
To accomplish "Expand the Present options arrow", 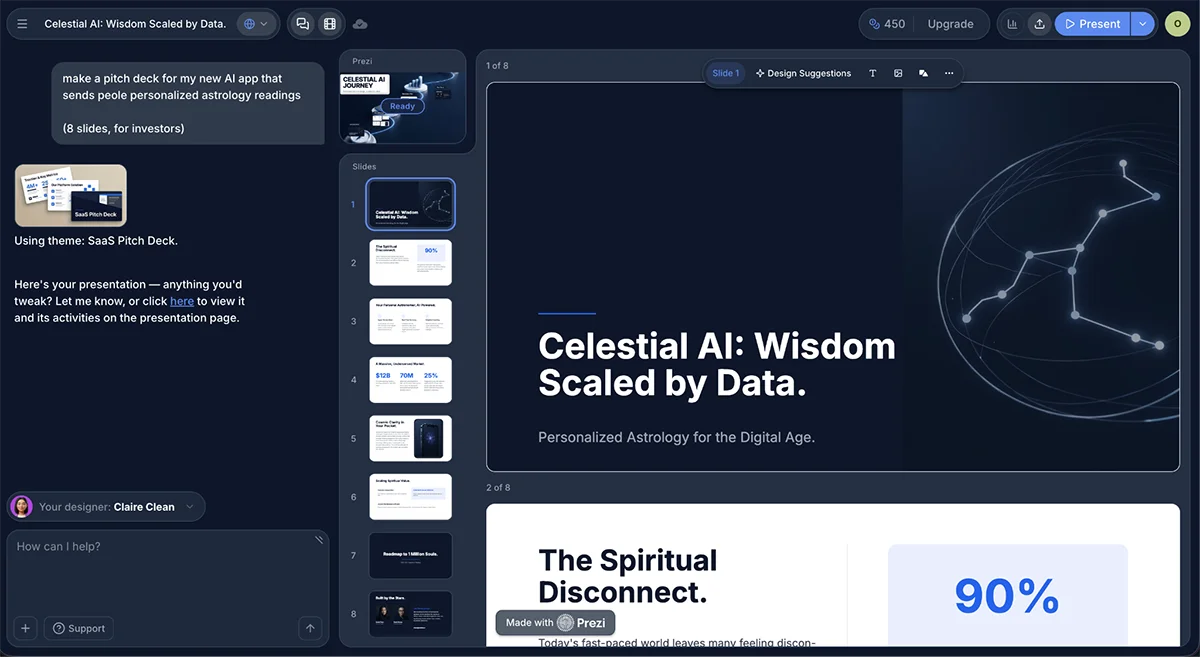I will [x=1142, y=24].
